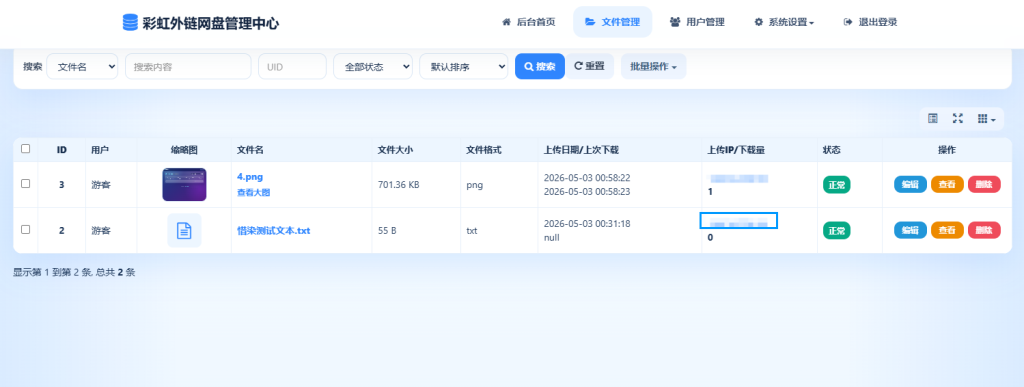1024x387 pixels.
Task: Click the txt document icon for 惜染测试文本.txt
Action: coord(184,230)
